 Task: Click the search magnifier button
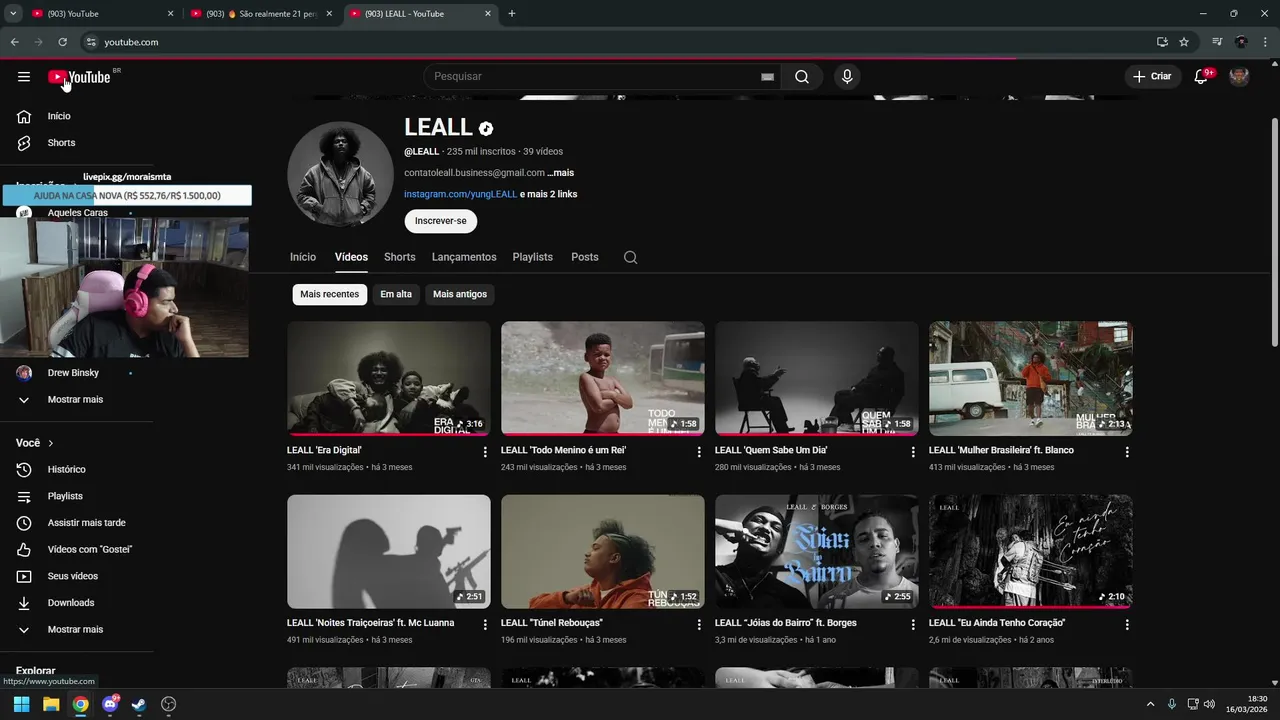[802, 77]
